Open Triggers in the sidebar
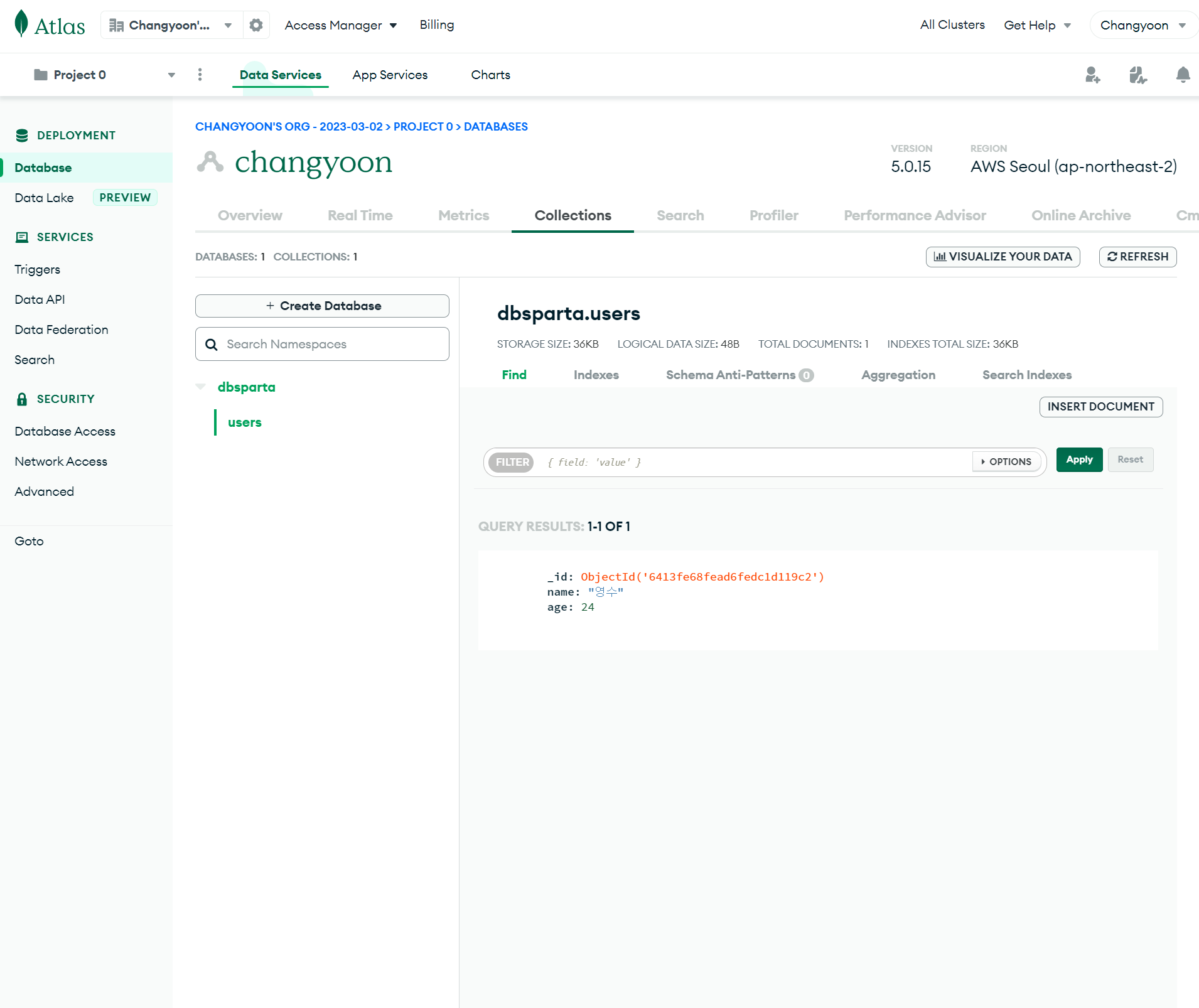 38,269
